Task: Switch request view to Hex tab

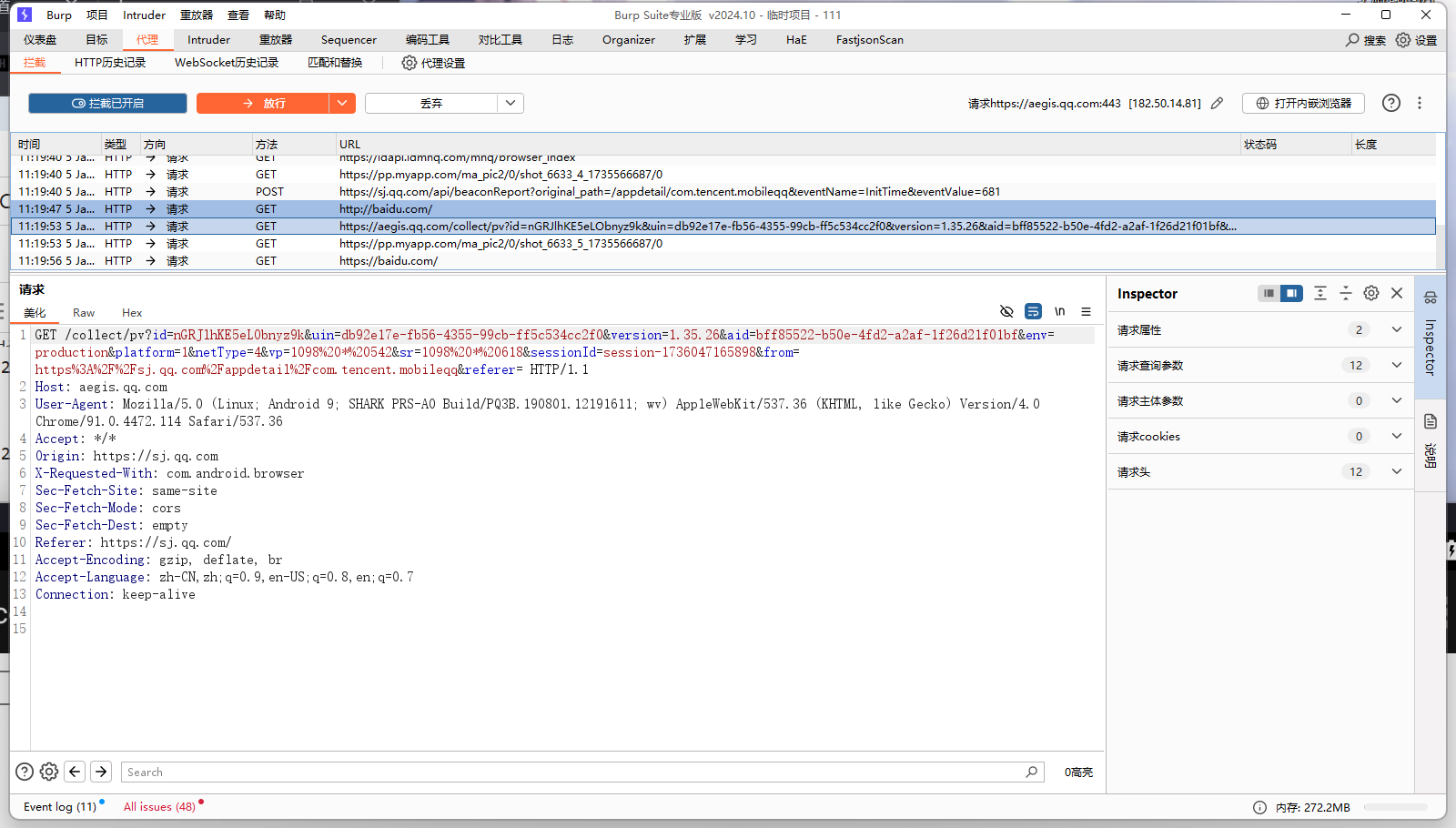Action: pos(132,313)
